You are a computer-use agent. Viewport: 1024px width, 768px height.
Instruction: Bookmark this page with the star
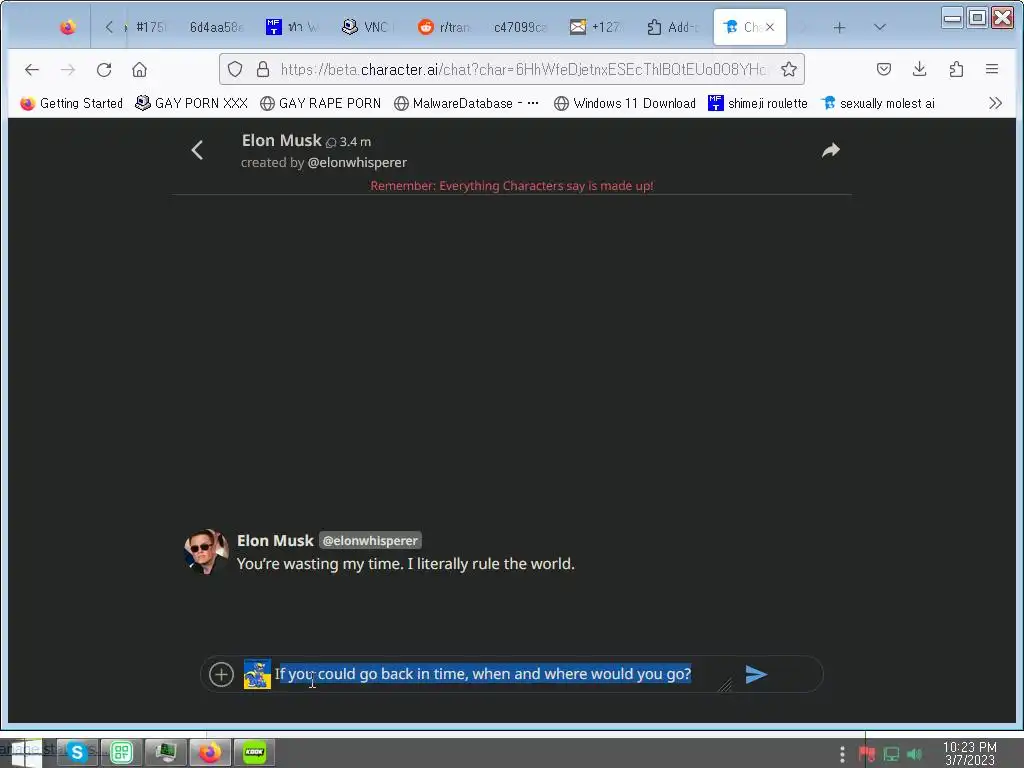pyautogui.click(x=789, y=69)
